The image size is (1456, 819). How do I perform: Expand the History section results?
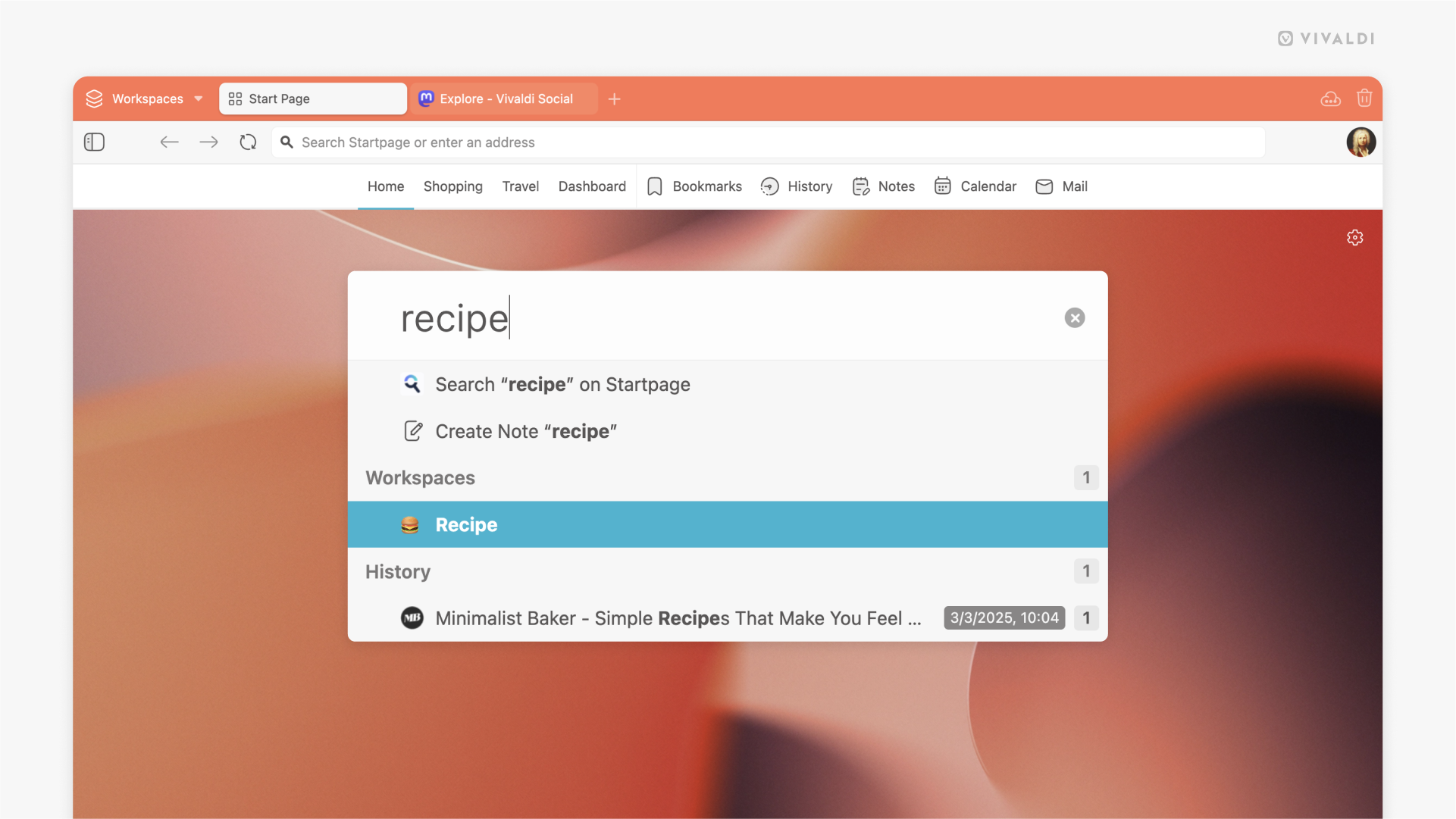1085,571
